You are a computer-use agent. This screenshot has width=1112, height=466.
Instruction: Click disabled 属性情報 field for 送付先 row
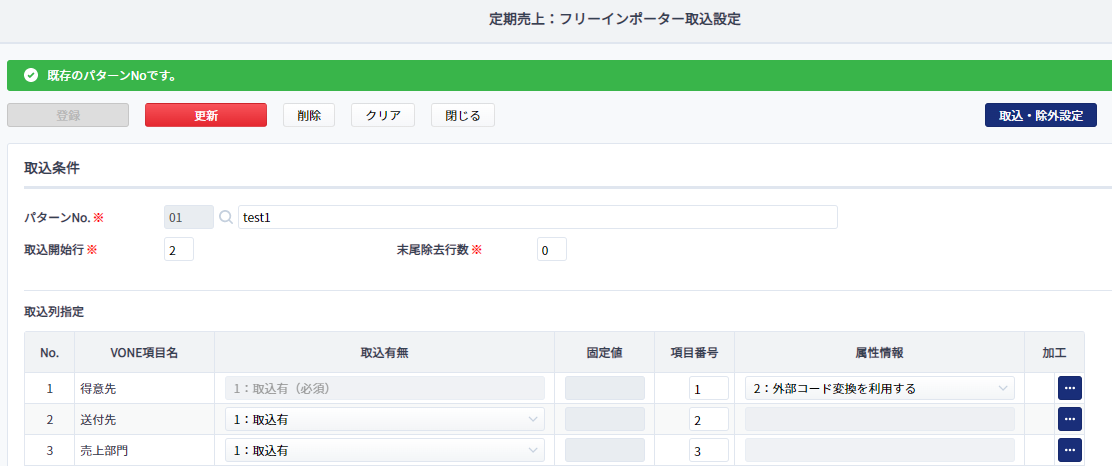click(x=879, y=419)
